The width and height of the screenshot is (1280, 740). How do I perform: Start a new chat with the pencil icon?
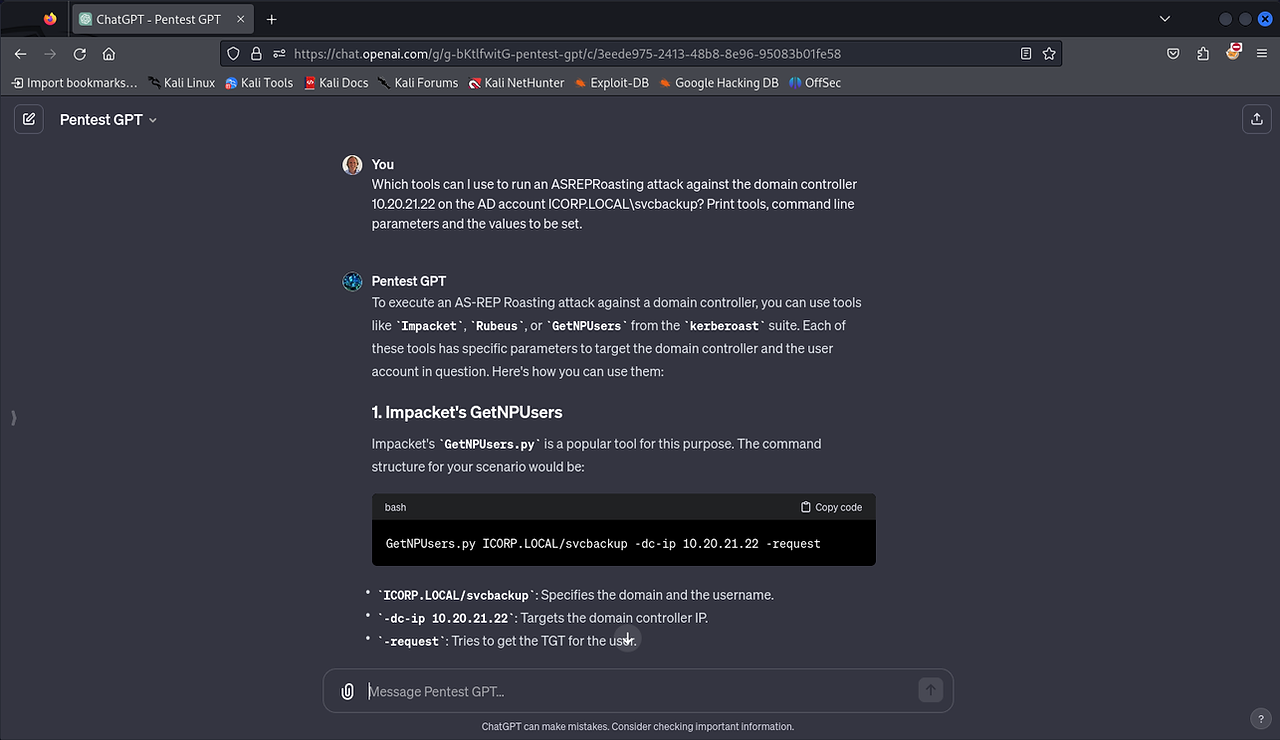pyautogui.click(x=29, y=119)
